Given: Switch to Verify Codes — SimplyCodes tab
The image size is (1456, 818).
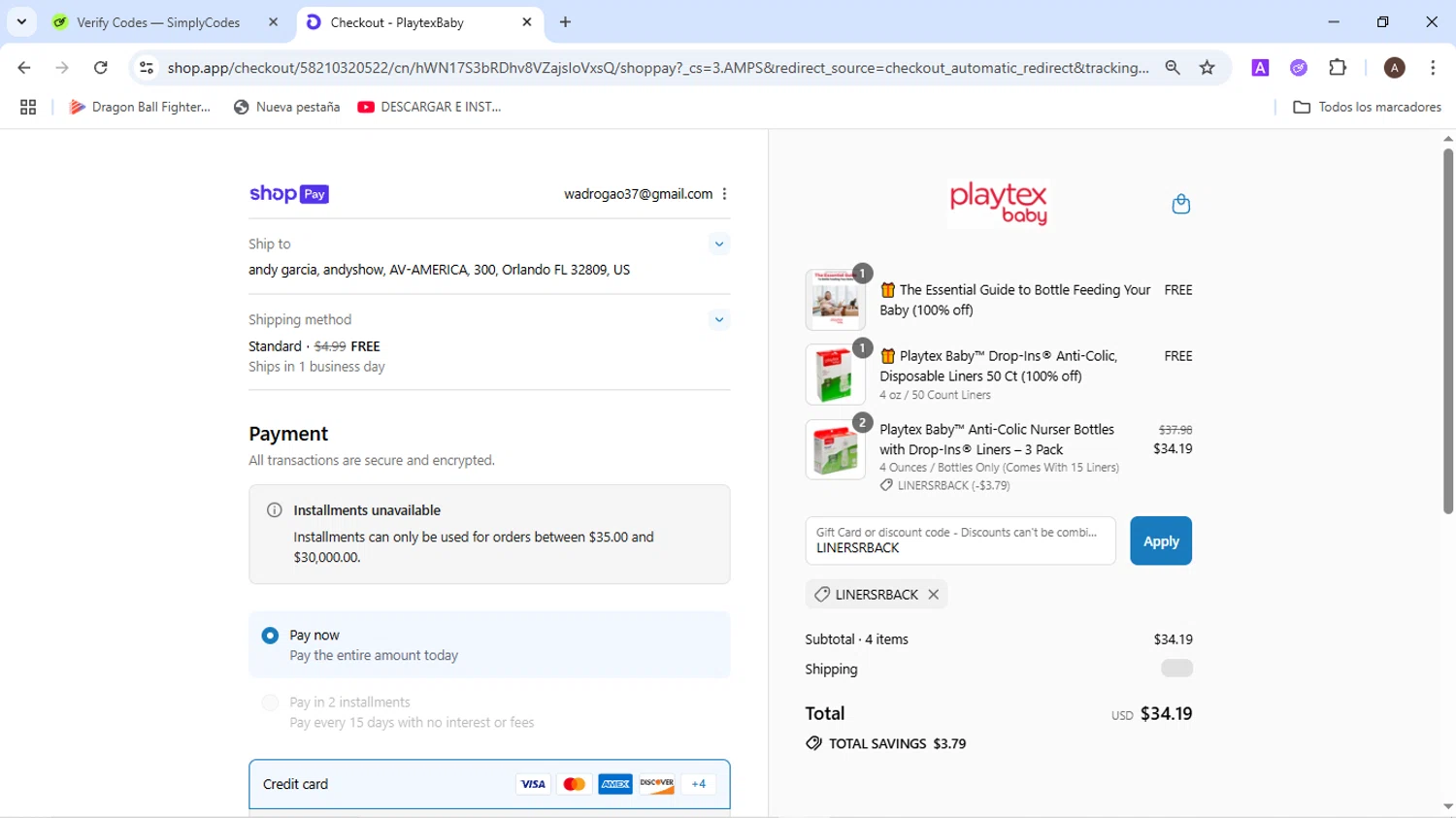Looking at the screenshot, I should pos(158,22).
